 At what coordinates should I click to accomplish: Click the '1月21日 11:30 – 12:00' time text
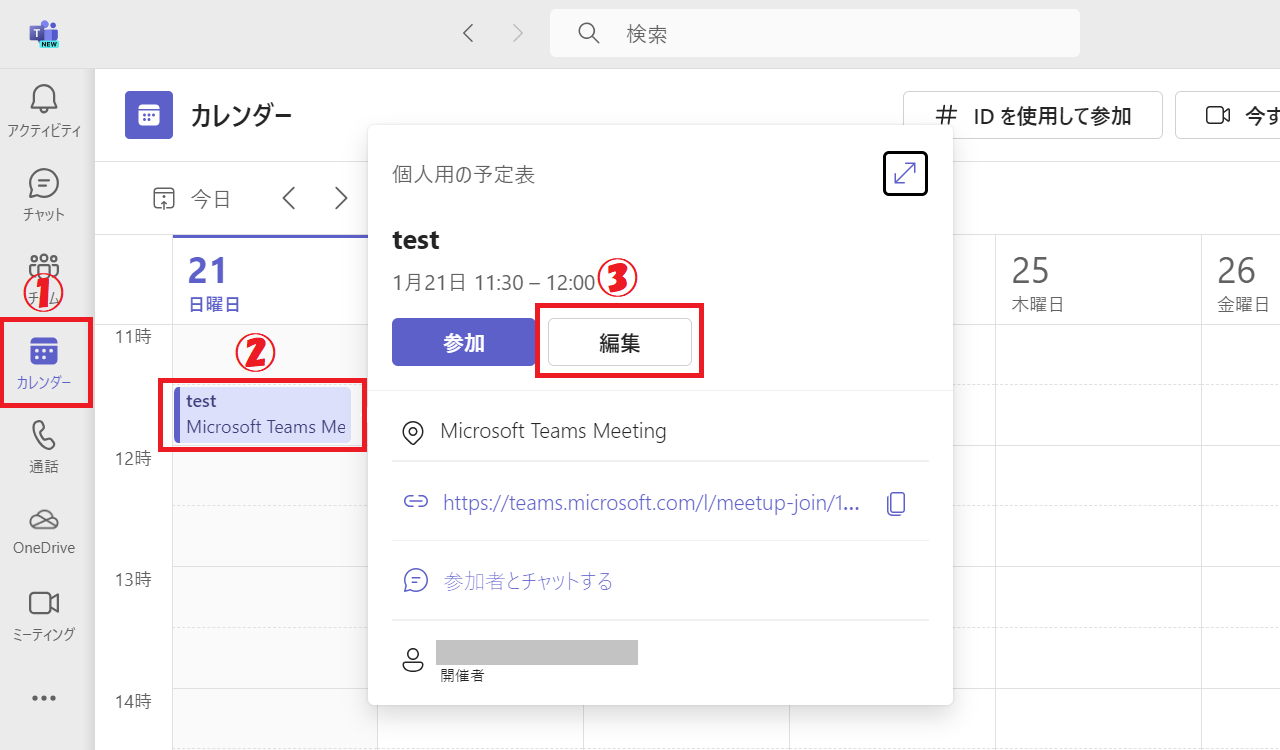(494, 283)
